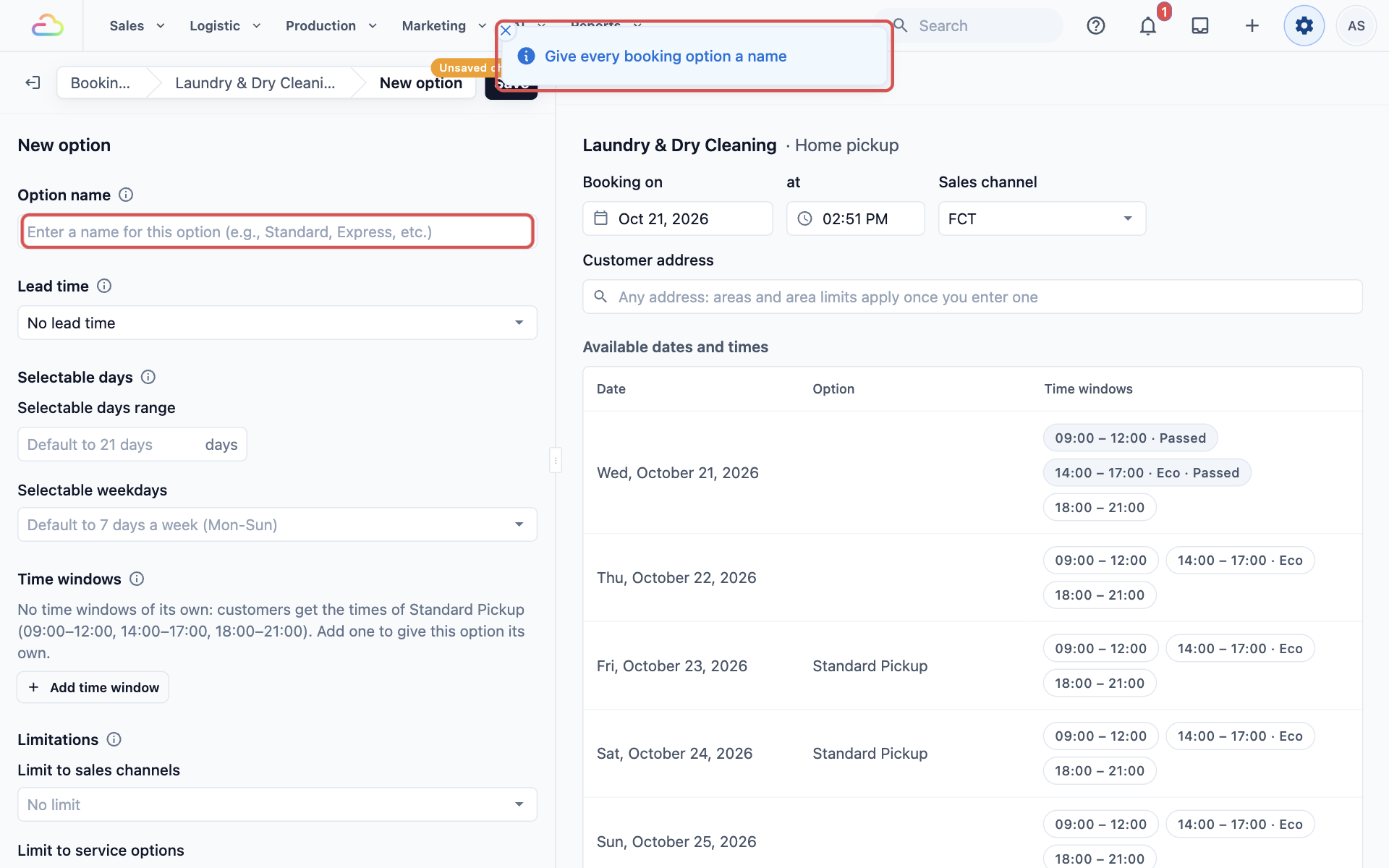The height and width of the screenshot is (868, 1389).
Task: Select 18:00 – 21:00 window on October 21
Action: pos(1100,507)
